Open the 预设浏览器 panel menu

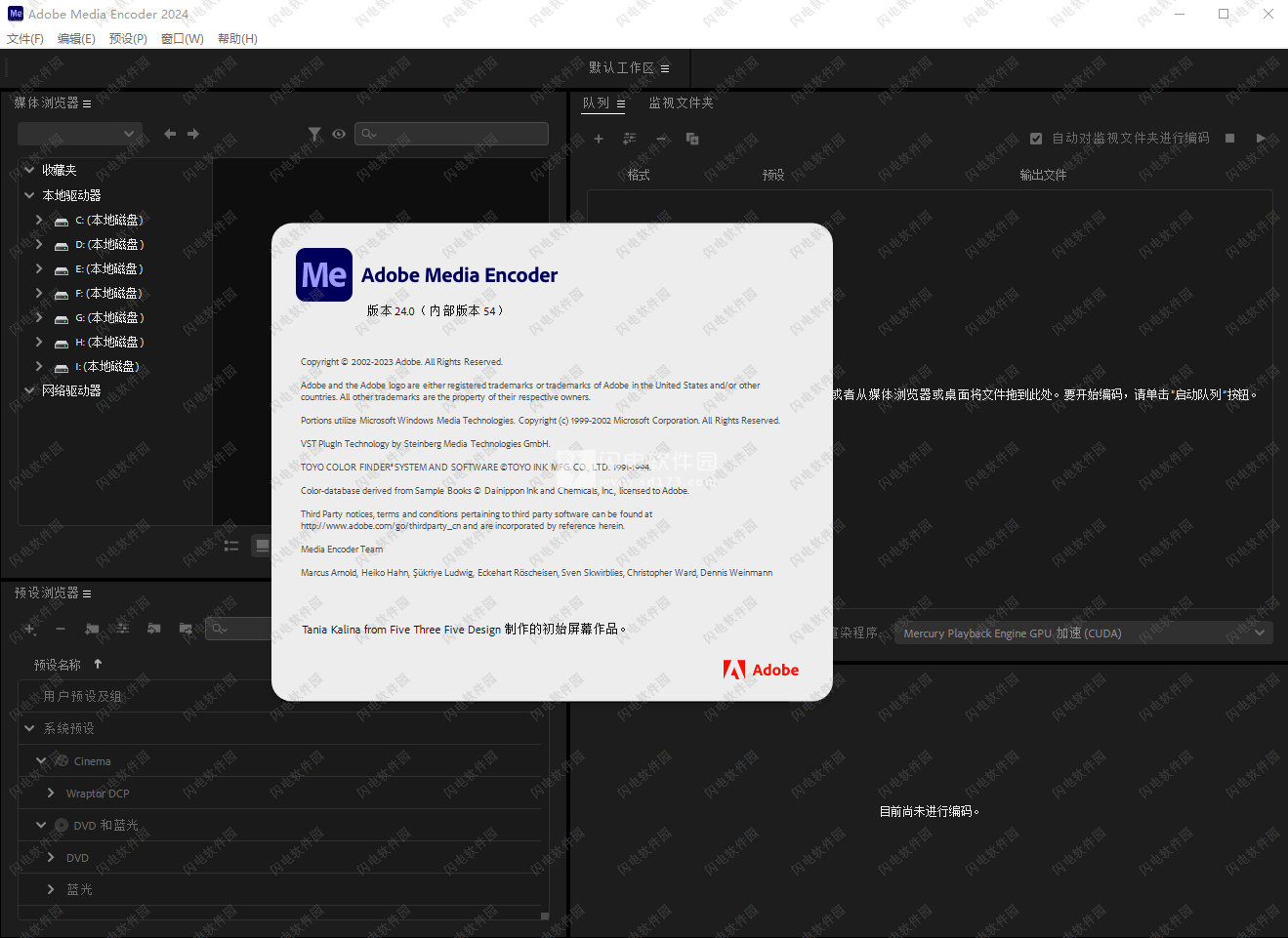coord(87,593)
